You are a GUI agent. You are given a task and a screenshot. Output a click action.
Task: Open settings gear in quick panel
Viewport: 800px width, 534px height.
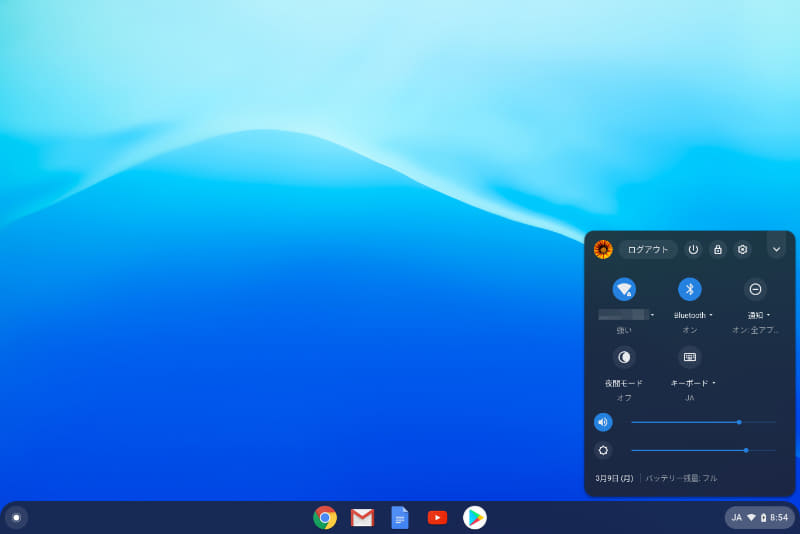(x=742, y=249)
